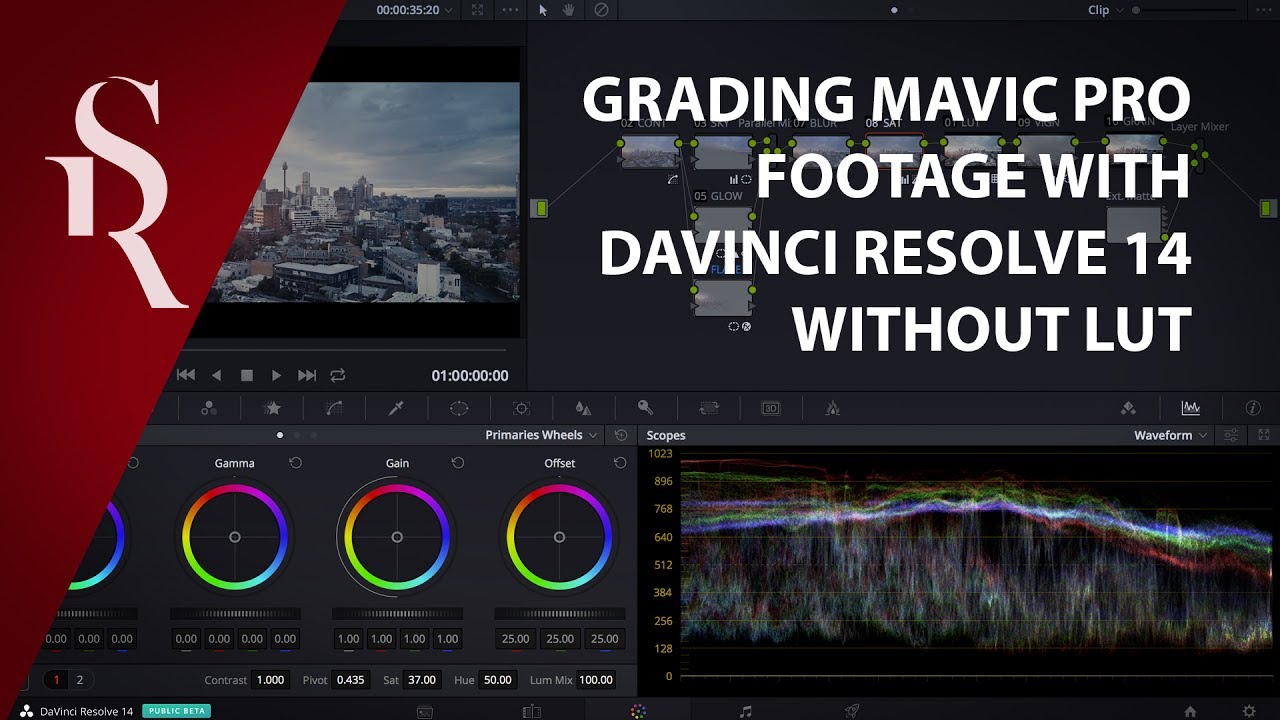This screenshot has height=720, width=1280.
Task: Open the Qualifier eyedropper palette
Action: pos(396,408)
